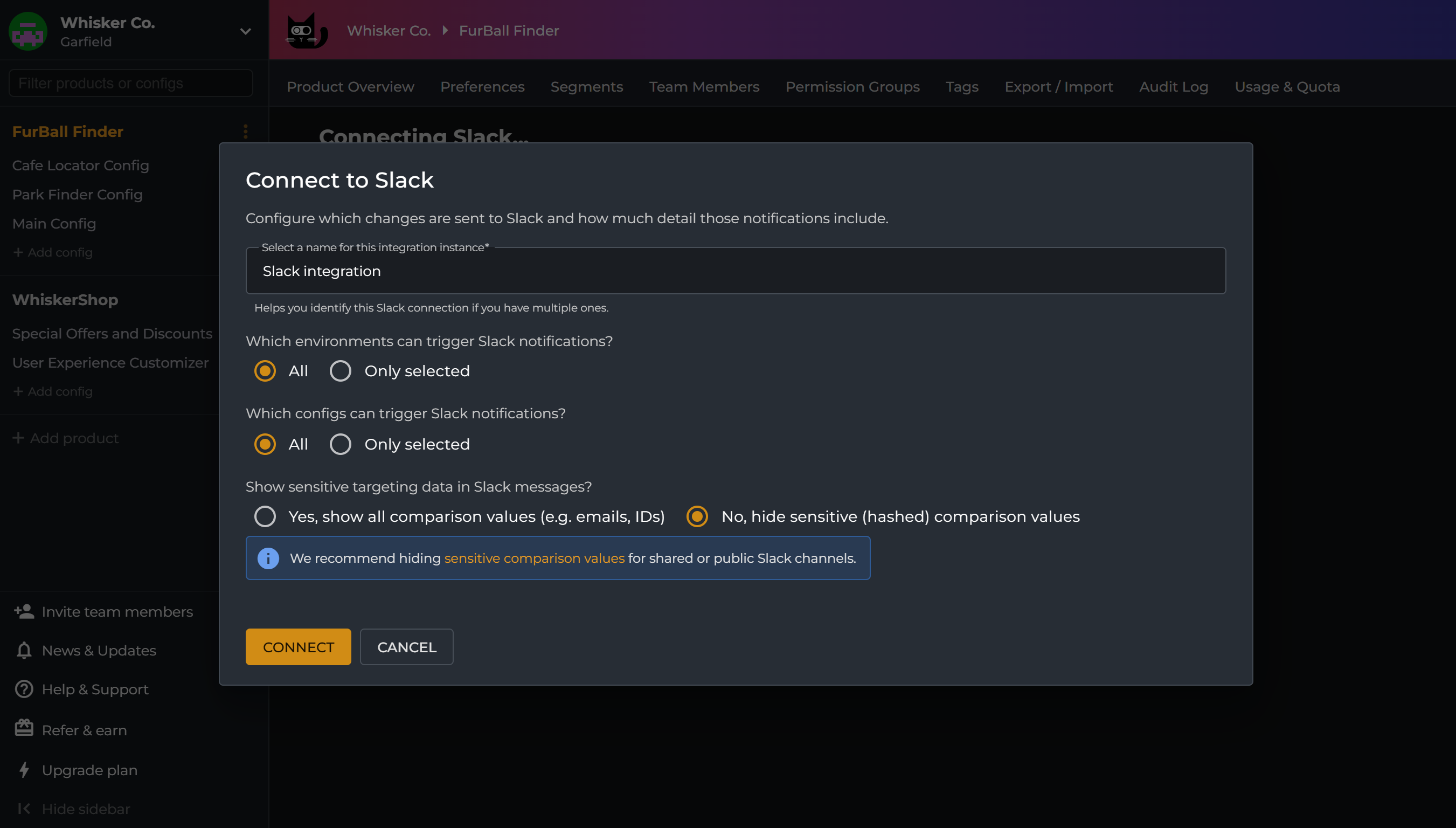The height and width of the screenshot is (828, 1456).
Task: Enable showing all comparison values
Action: pos(265,516)
